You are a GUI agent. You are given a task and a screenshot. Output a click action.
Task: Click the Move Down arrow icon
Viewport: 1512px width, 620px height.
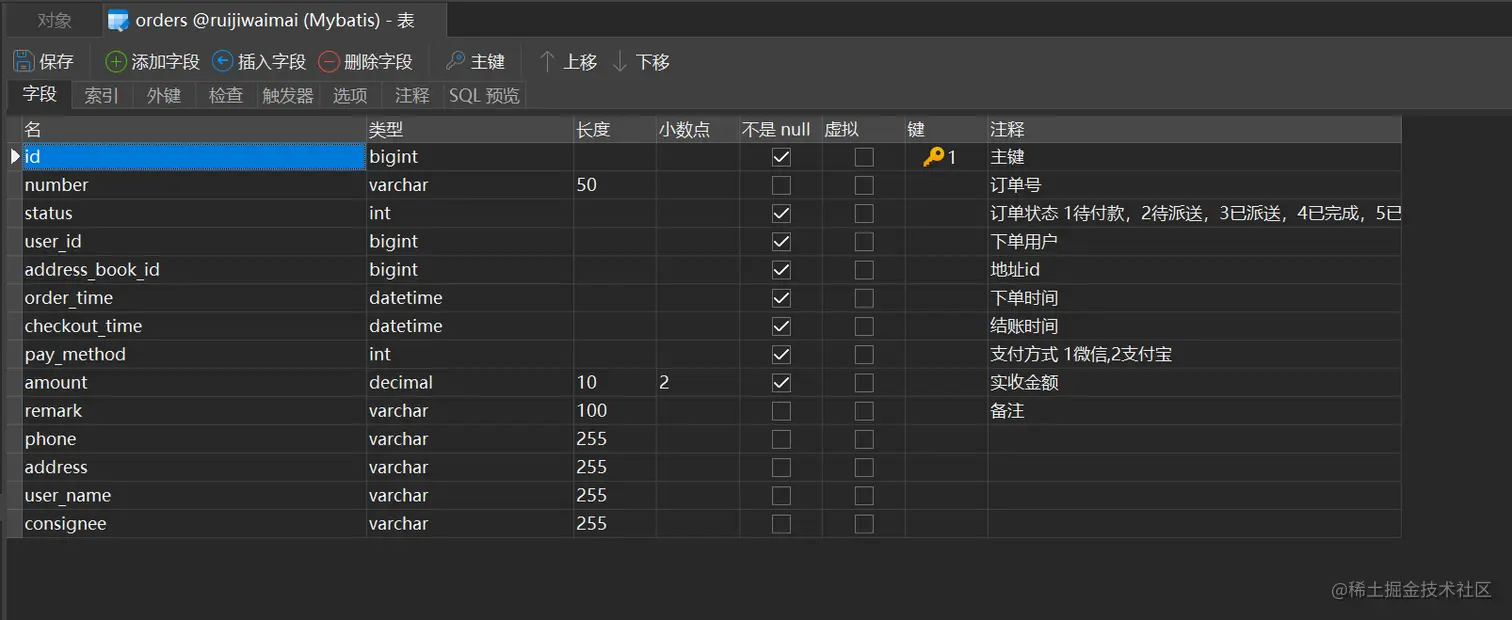pos(620,61)
